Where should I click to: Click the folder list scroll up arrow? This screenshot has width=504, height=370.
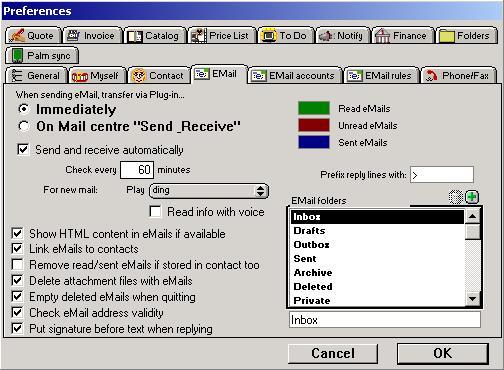click(x=472, y=216)
